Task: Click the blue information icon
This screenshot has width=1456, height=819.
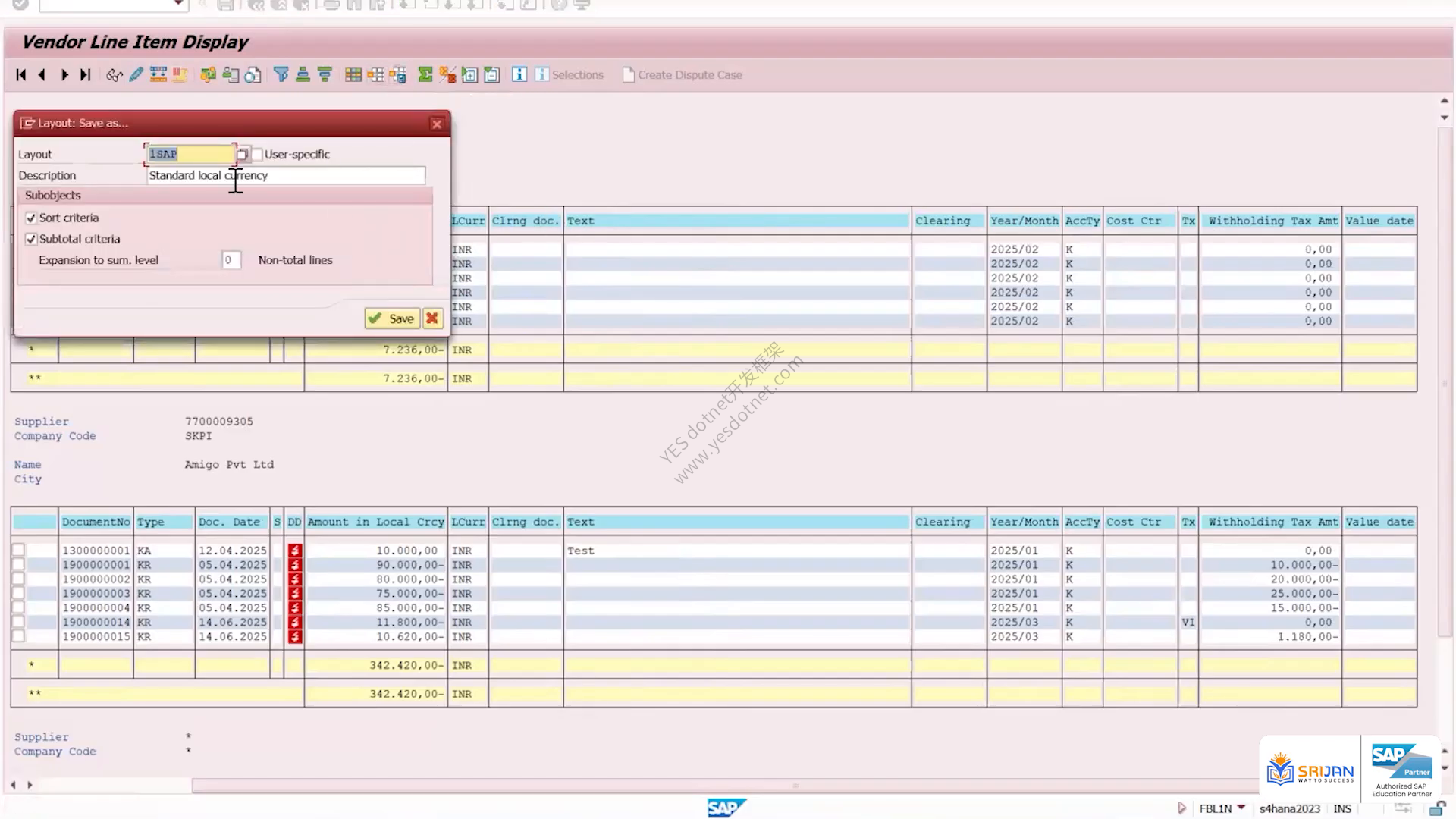Action: (519, 74)
